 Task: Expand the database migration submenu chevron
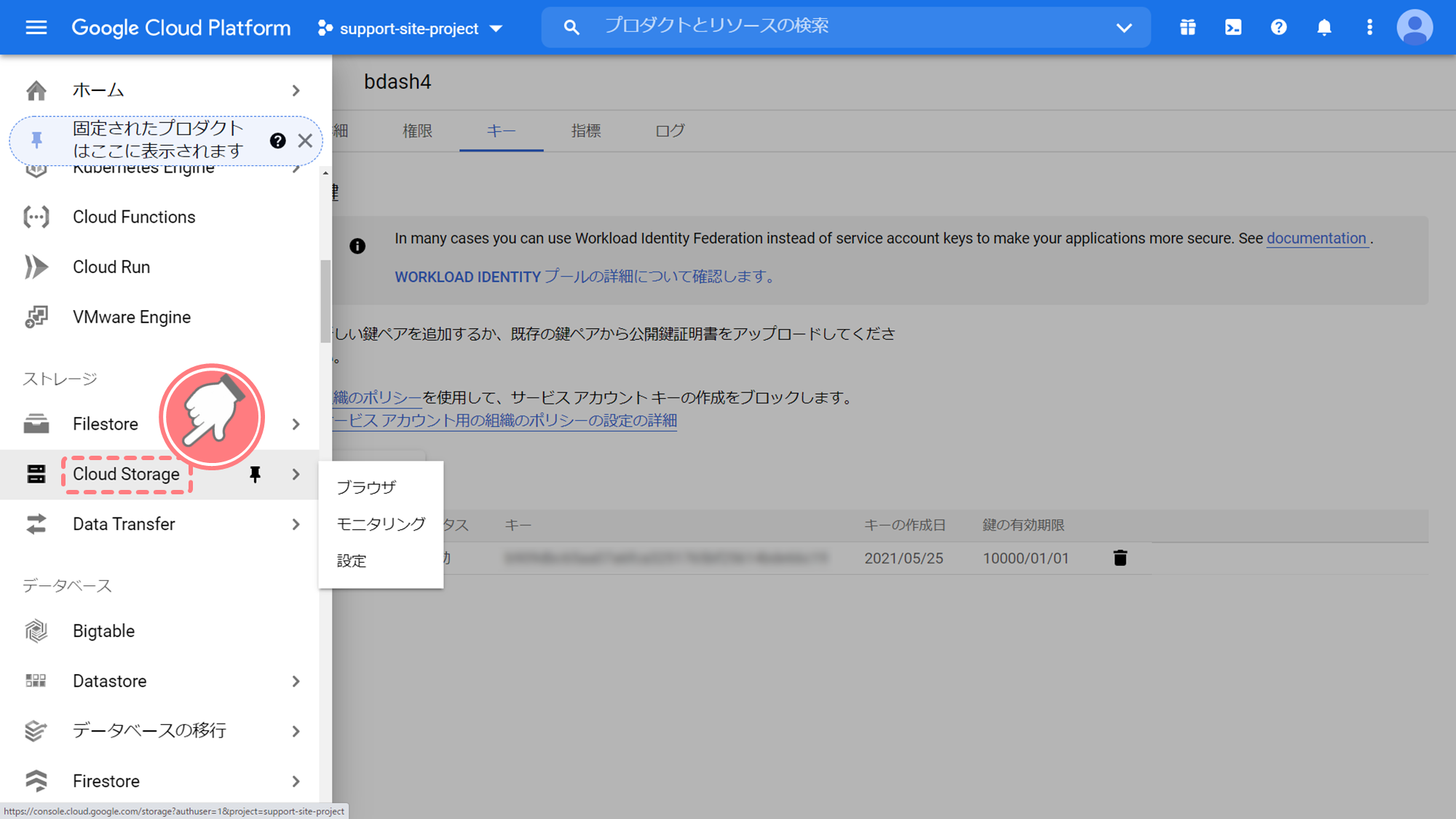pyautogui.click(x=296, y=731)
